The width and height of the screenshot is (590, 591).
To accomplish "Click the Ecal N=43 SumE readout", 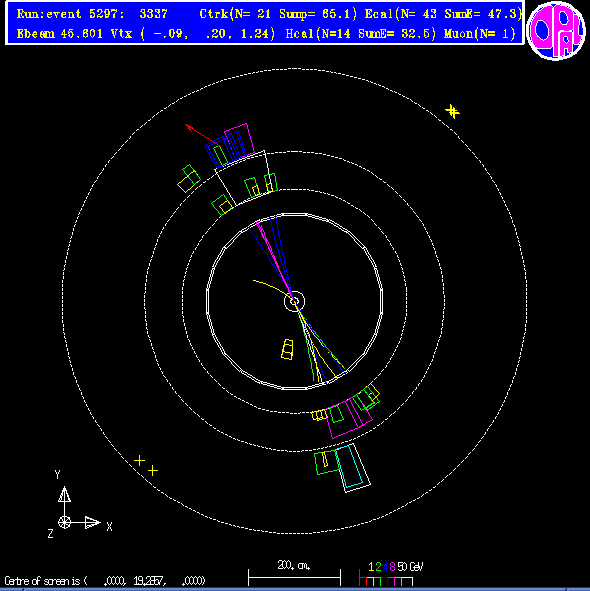I will 443,14.
